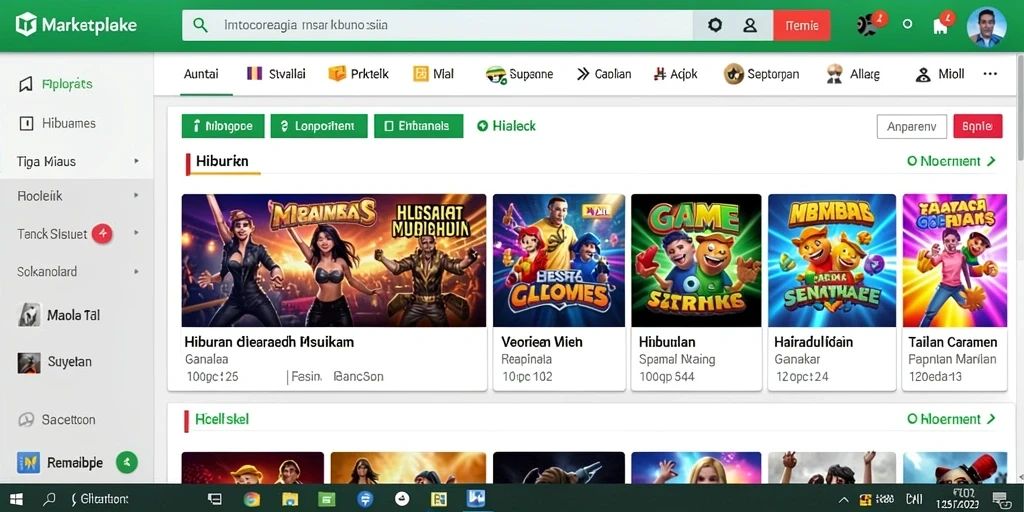
Task: Open the Veorien Mieh game thumbnail
Action: [x=559, y=261]
